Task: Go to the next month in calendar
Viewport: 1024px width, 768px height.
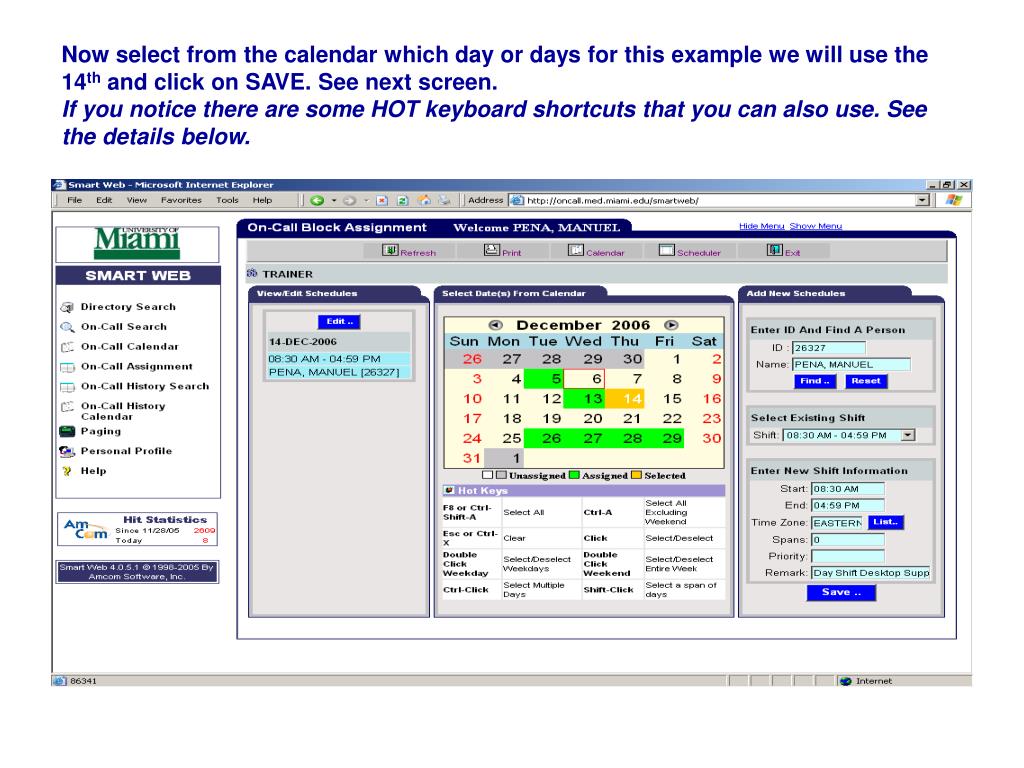Action: pyautogui.click(x=671, y=325)
